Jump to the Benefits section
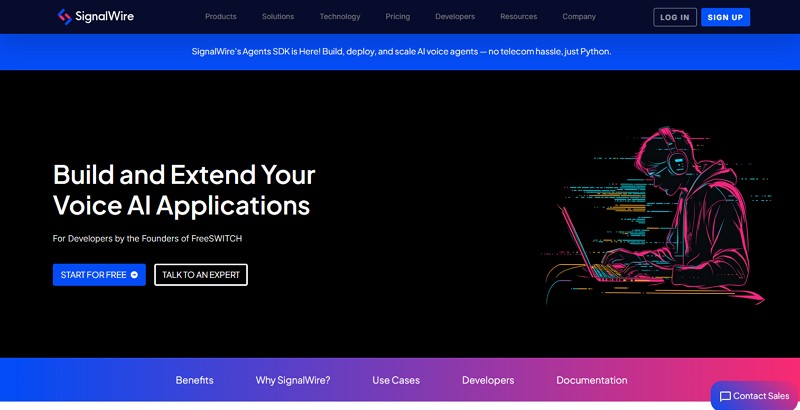This screenshot has width=800, height=410. click(x=194, y=380)
